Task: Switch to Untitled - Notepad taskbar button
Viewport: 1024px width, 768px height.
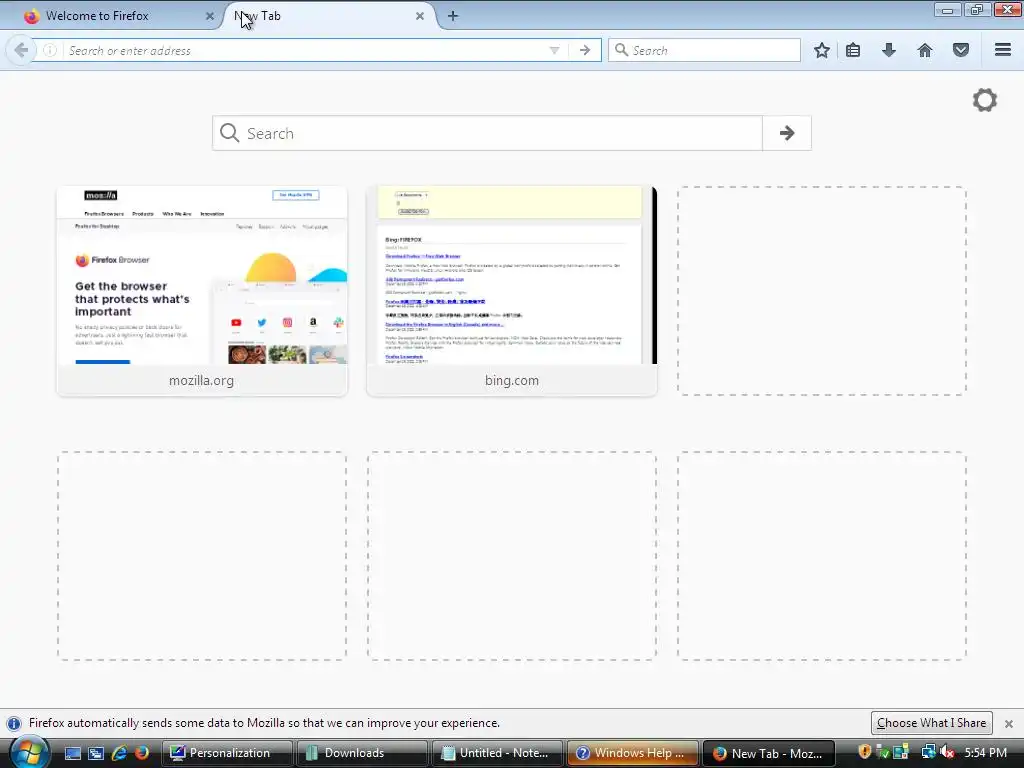Action: [498, 753]
